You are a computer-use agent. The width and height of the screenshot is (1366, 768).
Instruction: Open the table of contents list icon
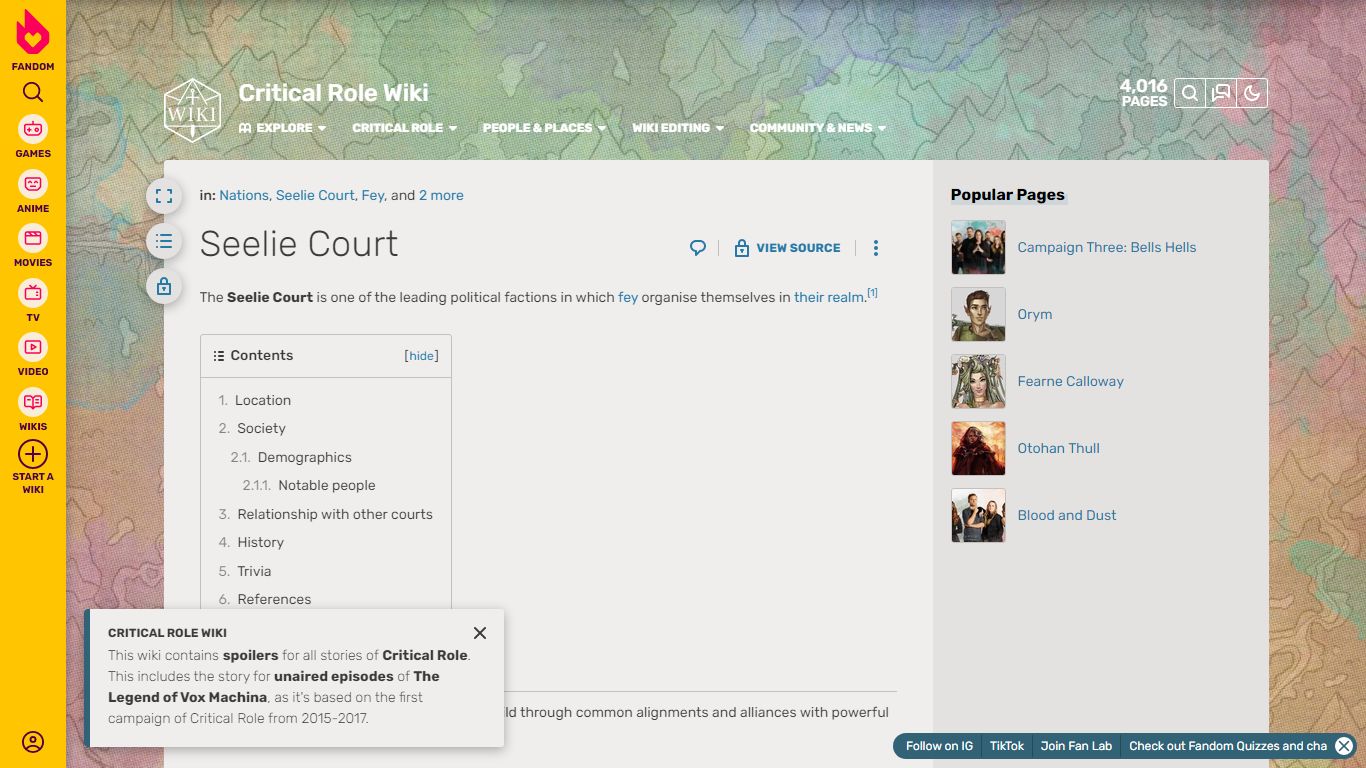click(x=164, y=241)
